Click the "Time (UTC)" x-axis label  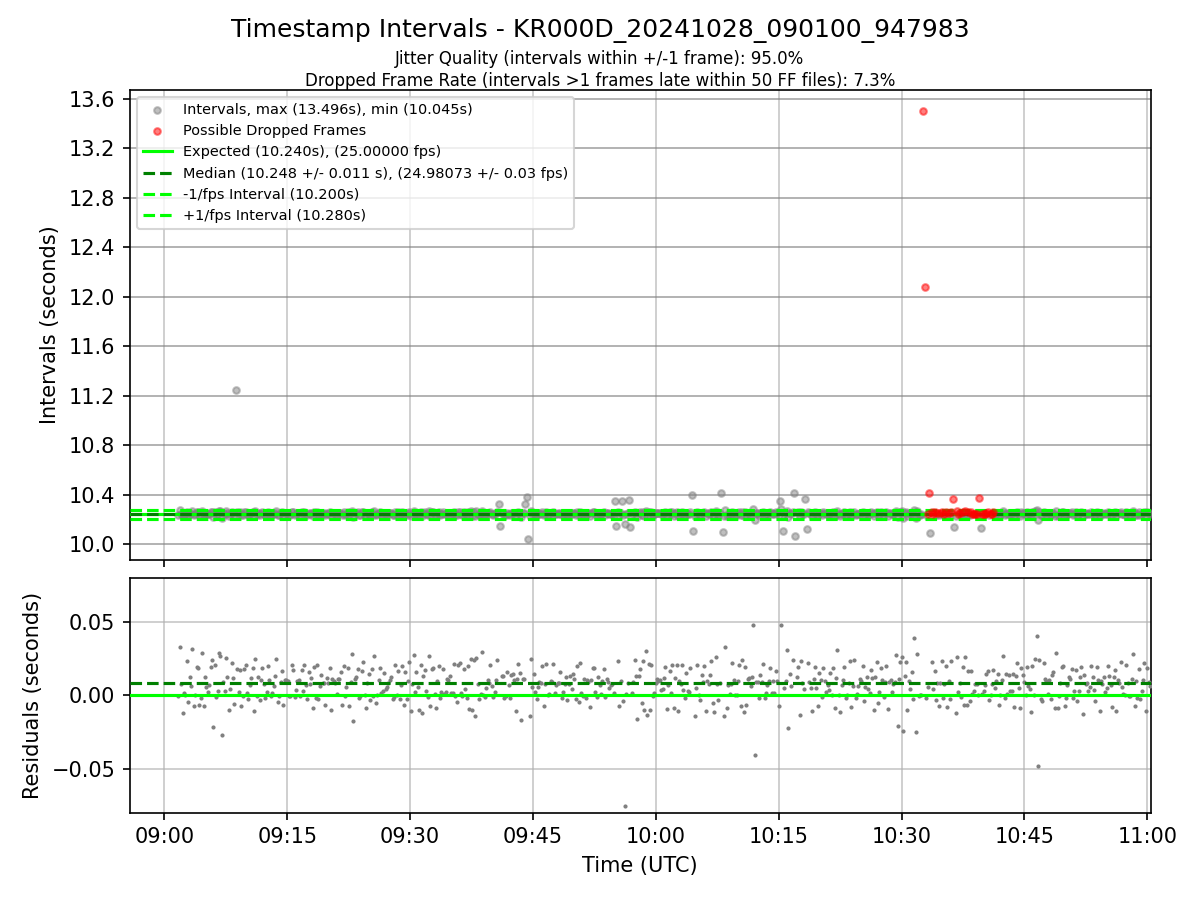(640, 865)
